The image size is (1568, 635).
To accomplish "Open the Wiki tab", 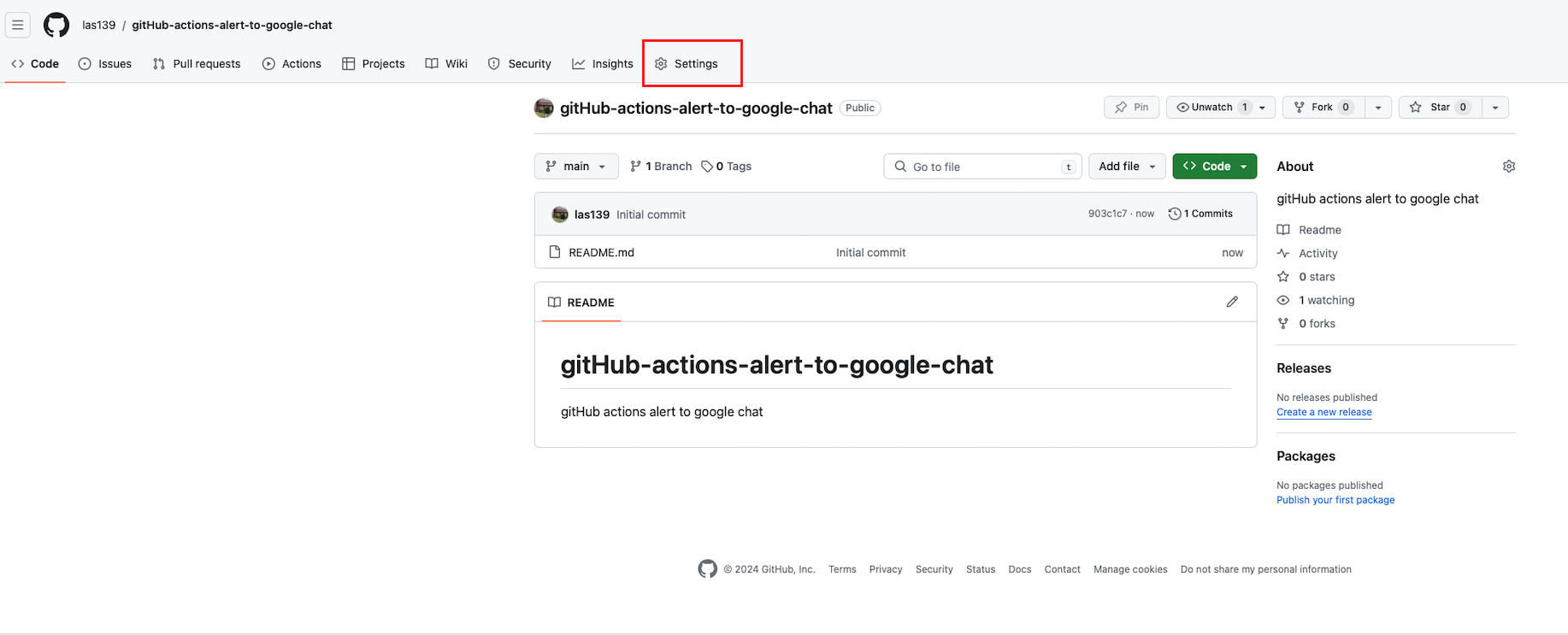I will [446, 63].
